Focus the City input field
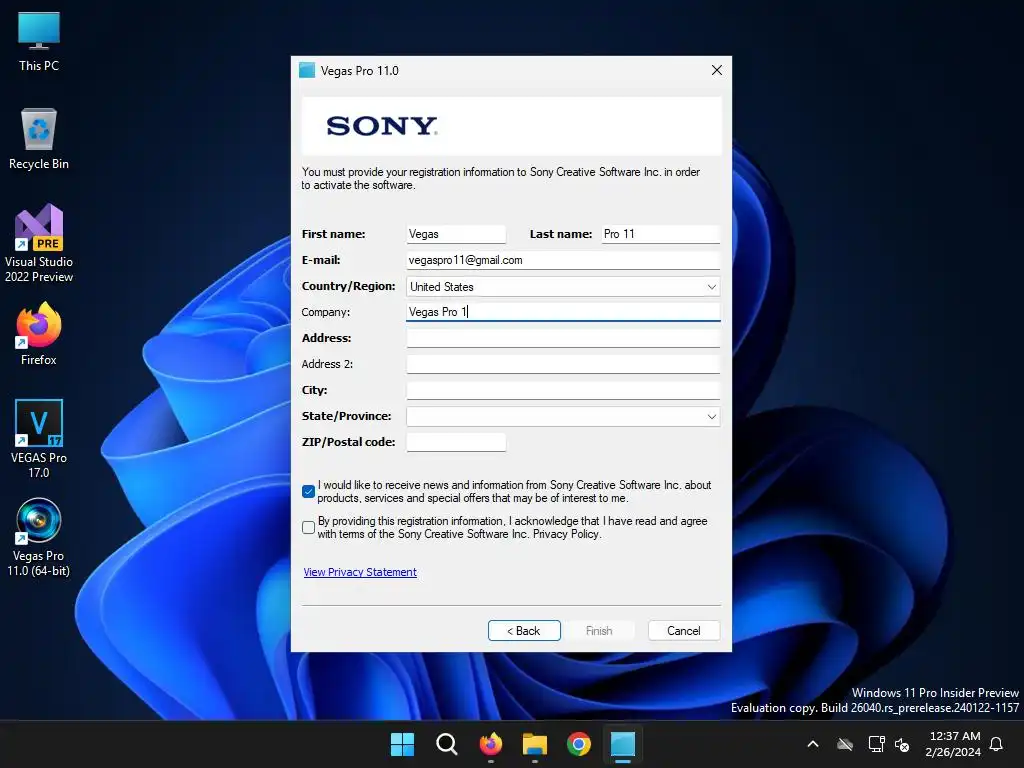Viewport: 1024px width, 768px height. (x=563, y=390)
